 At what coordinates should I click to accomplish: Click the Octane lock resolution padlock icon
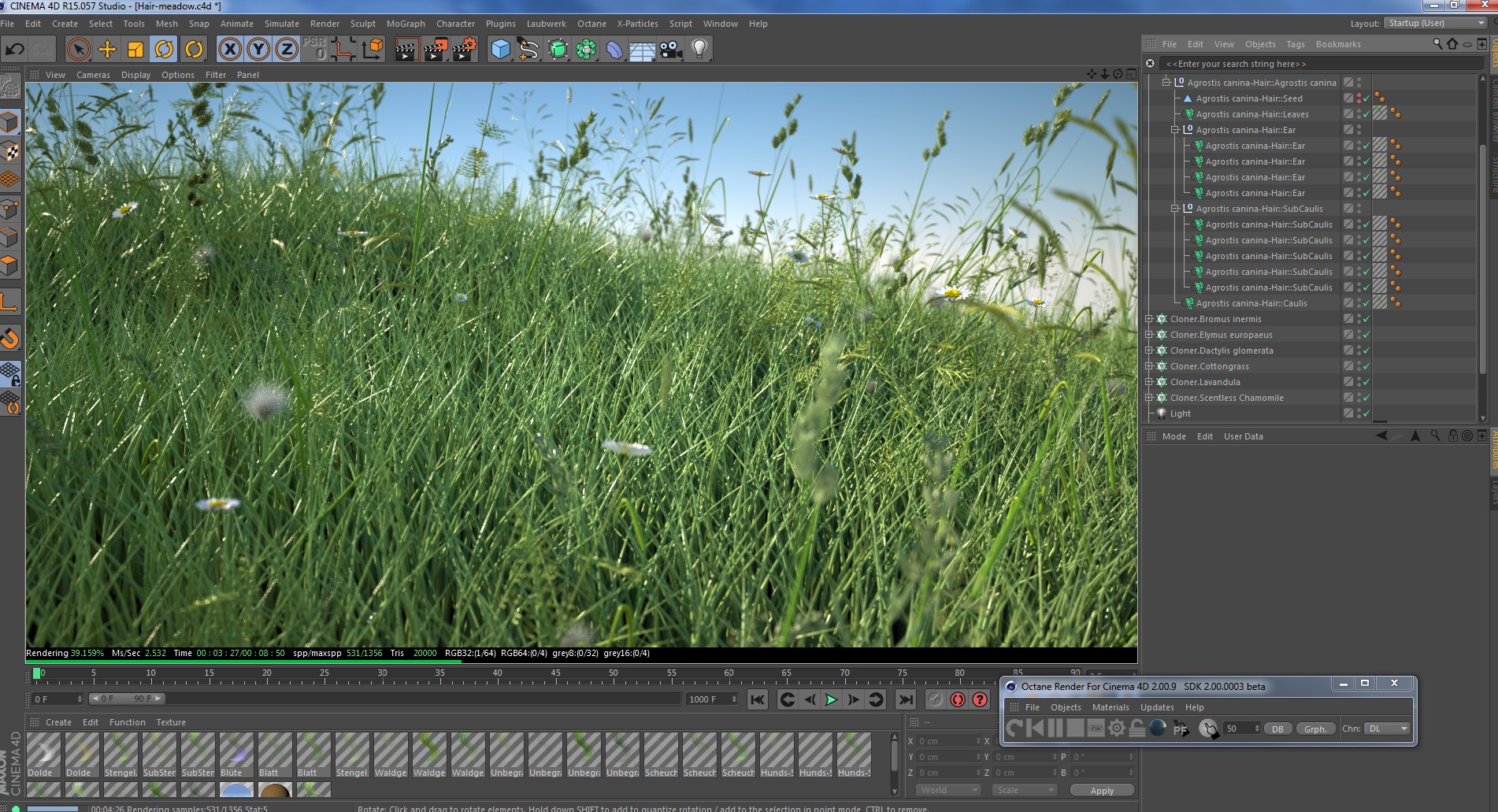[1137, 729]
